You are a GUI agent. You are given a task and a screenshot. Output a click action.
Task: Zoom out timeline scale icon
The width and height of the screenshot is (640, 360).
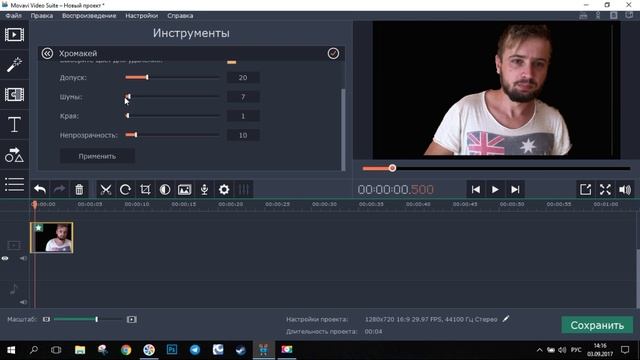[46, 319]
